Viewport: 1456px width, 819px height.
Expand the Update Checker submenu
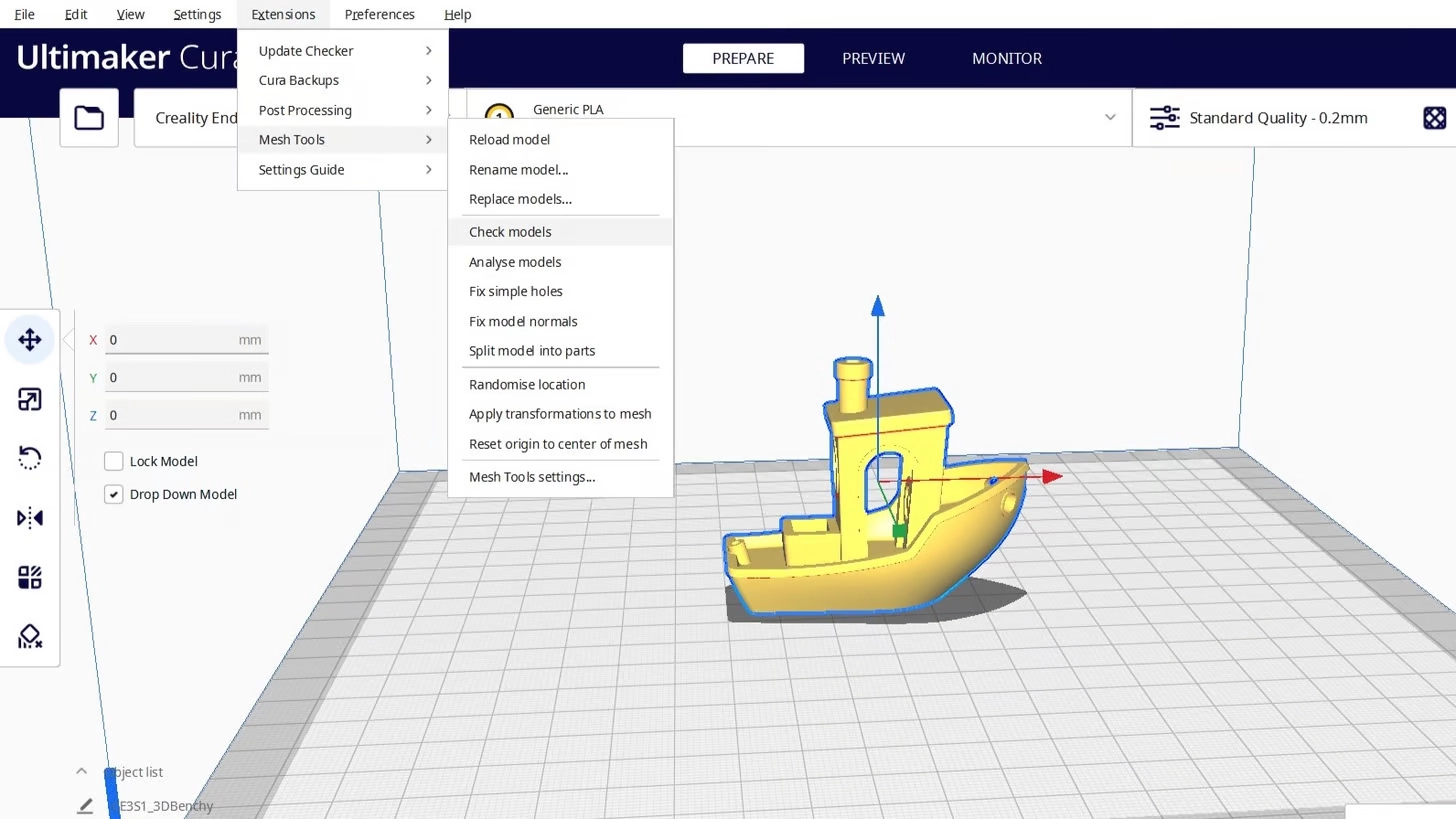pyautogui.click(x=342, y=51)
